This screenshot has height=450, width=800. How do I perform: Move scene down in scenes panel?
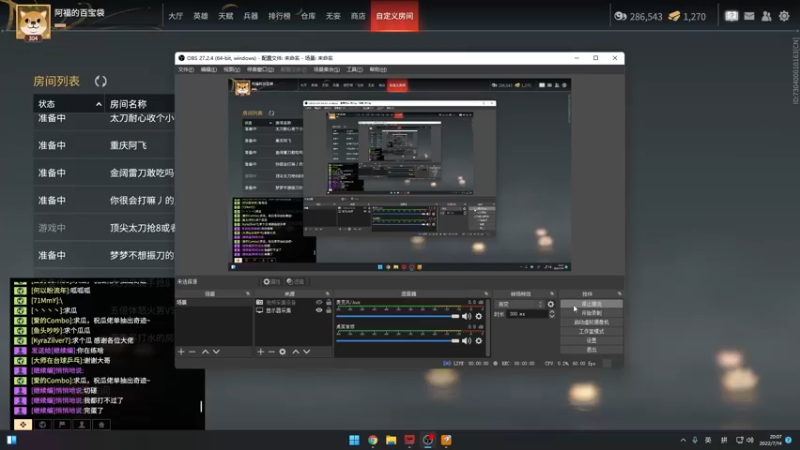click(x=216, y=352)
